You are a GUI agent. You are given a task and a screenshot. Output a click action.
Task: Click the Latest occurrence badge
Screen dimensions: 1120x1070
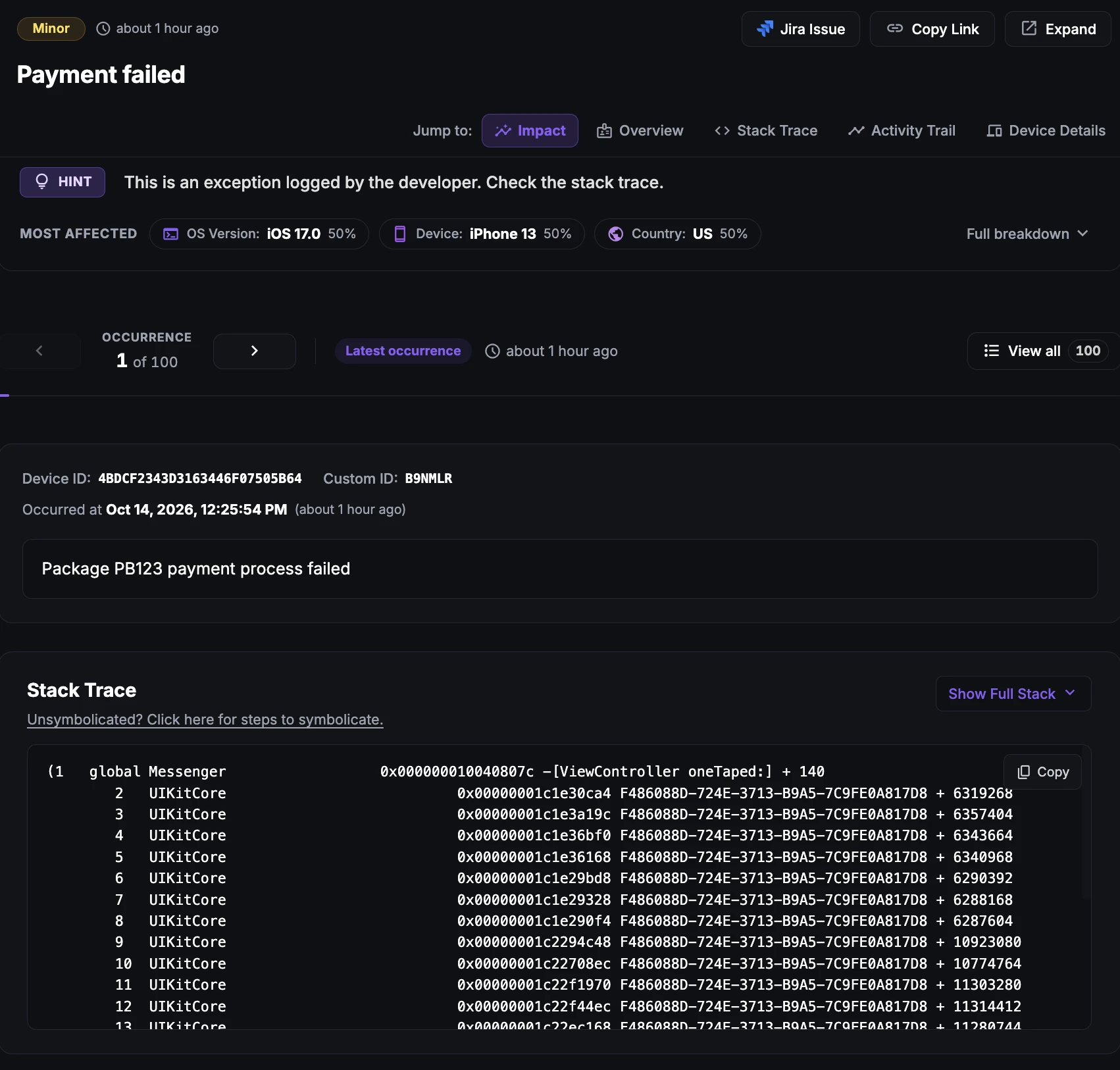403,351
